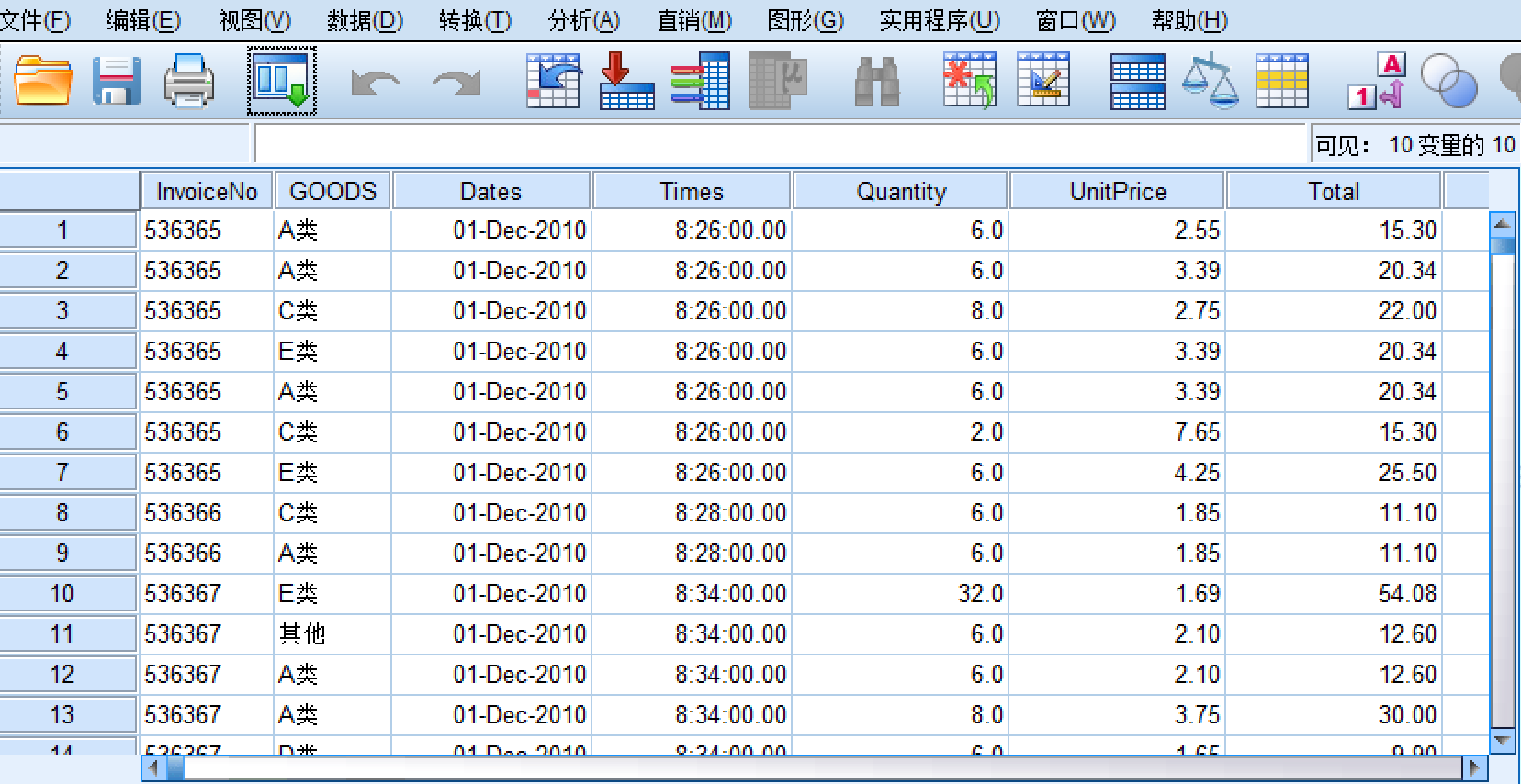Open the Variables info icon
Screen dimensions: 1521x784
(701, 81)
